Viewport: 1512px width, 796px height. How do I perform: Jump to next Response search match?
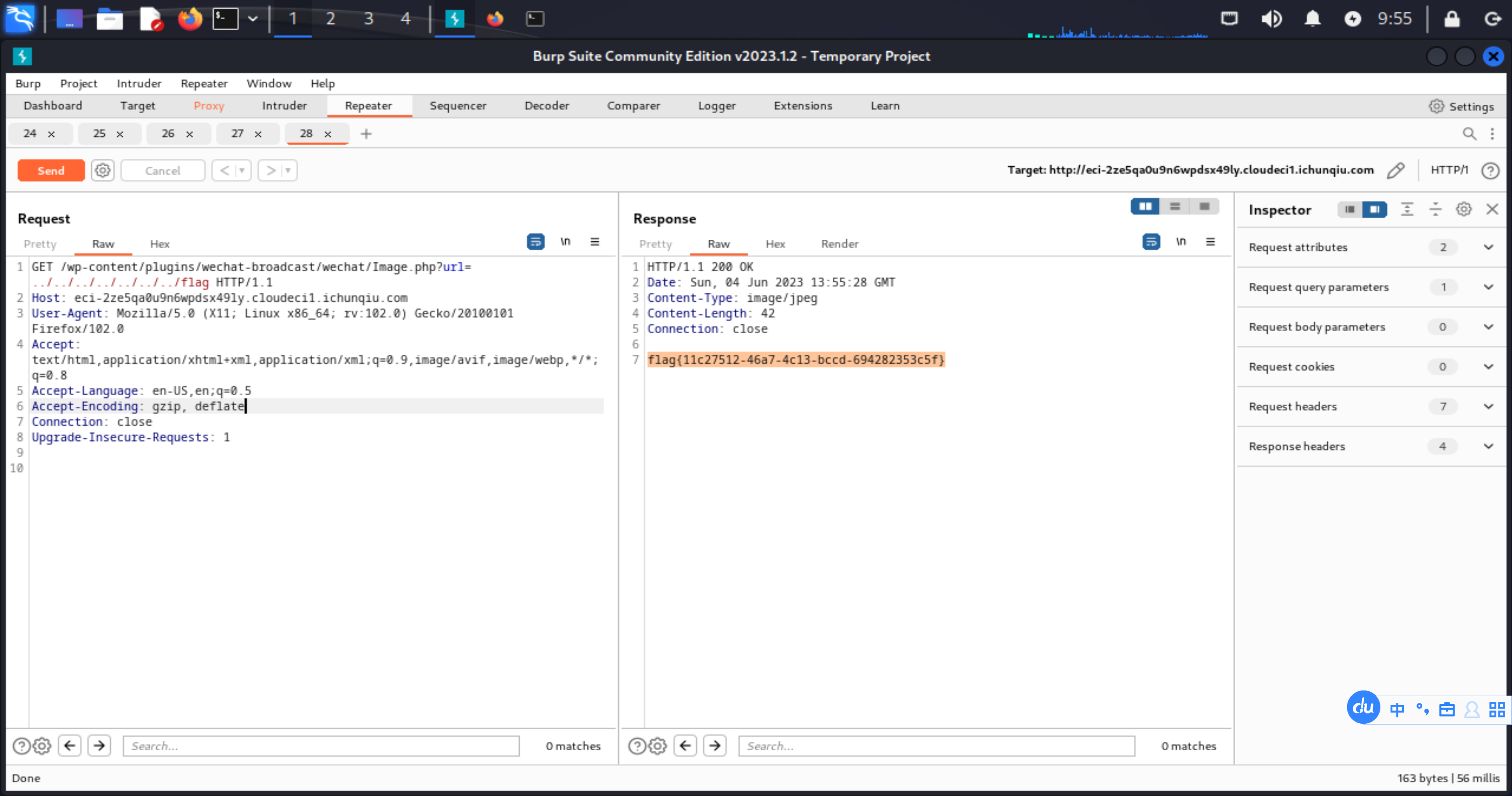click(714, 746)
